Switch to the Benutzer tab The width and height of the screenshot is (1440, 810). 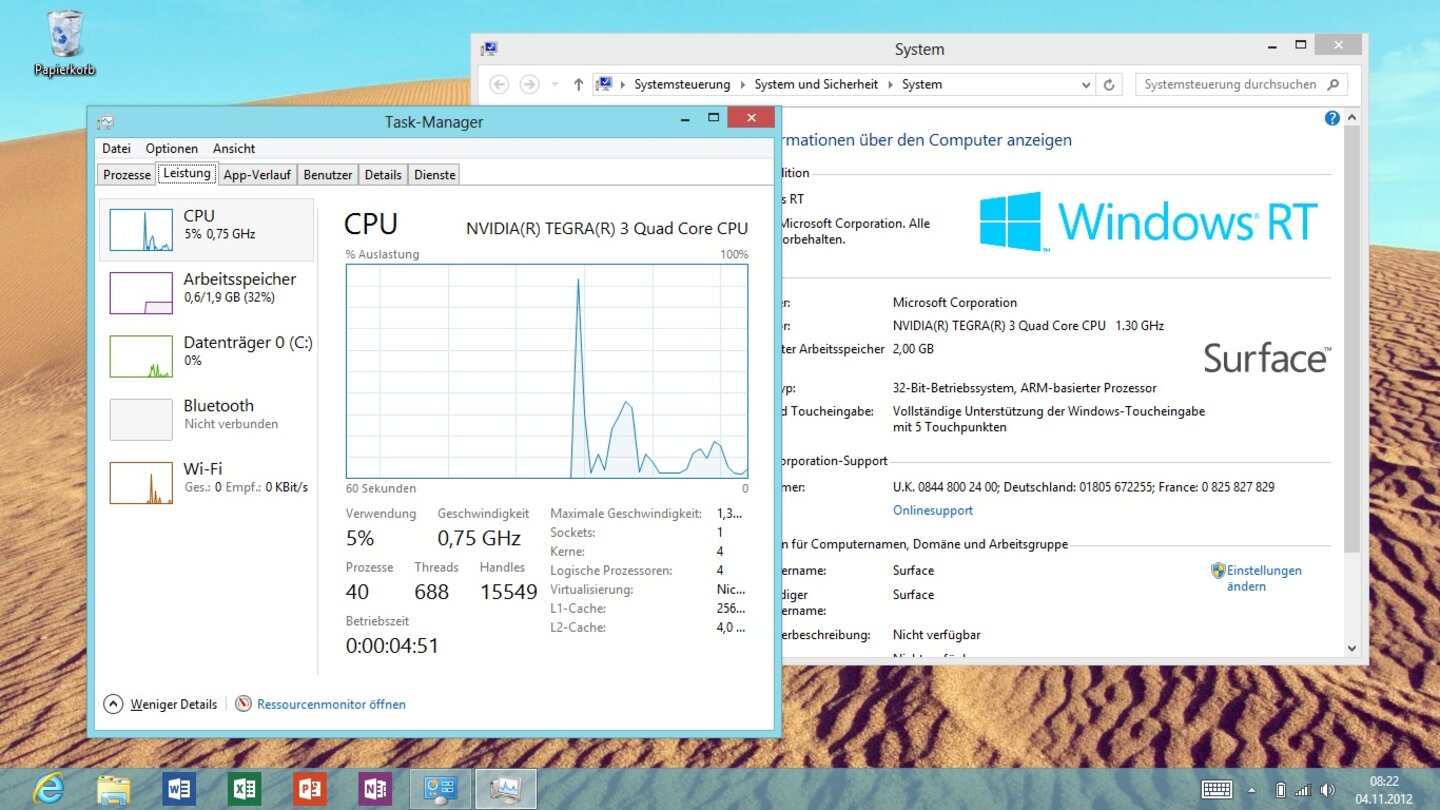328,175
